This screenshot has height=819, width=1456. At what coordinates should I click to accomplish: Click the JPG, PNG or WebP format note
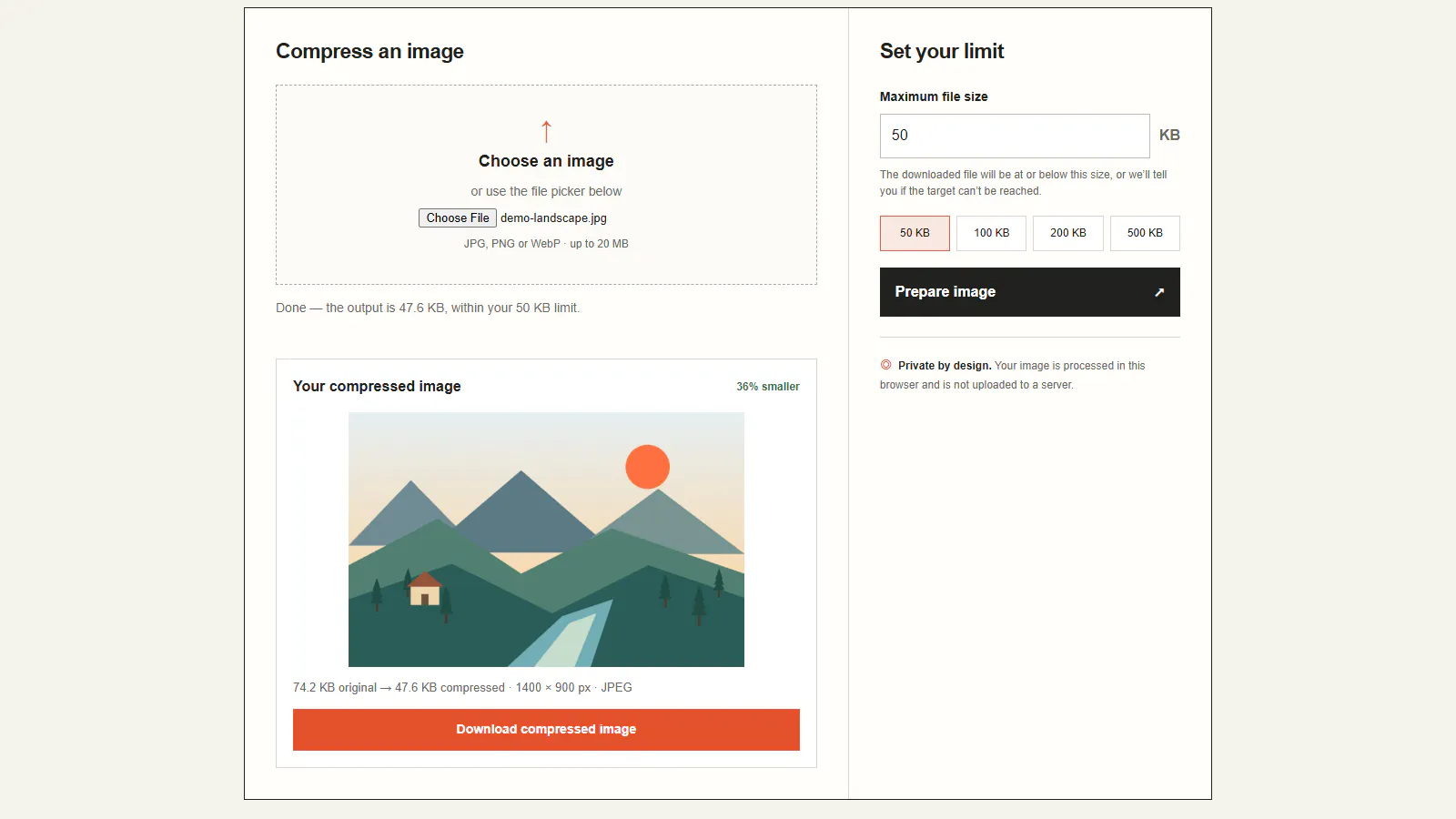coord(546,244)
